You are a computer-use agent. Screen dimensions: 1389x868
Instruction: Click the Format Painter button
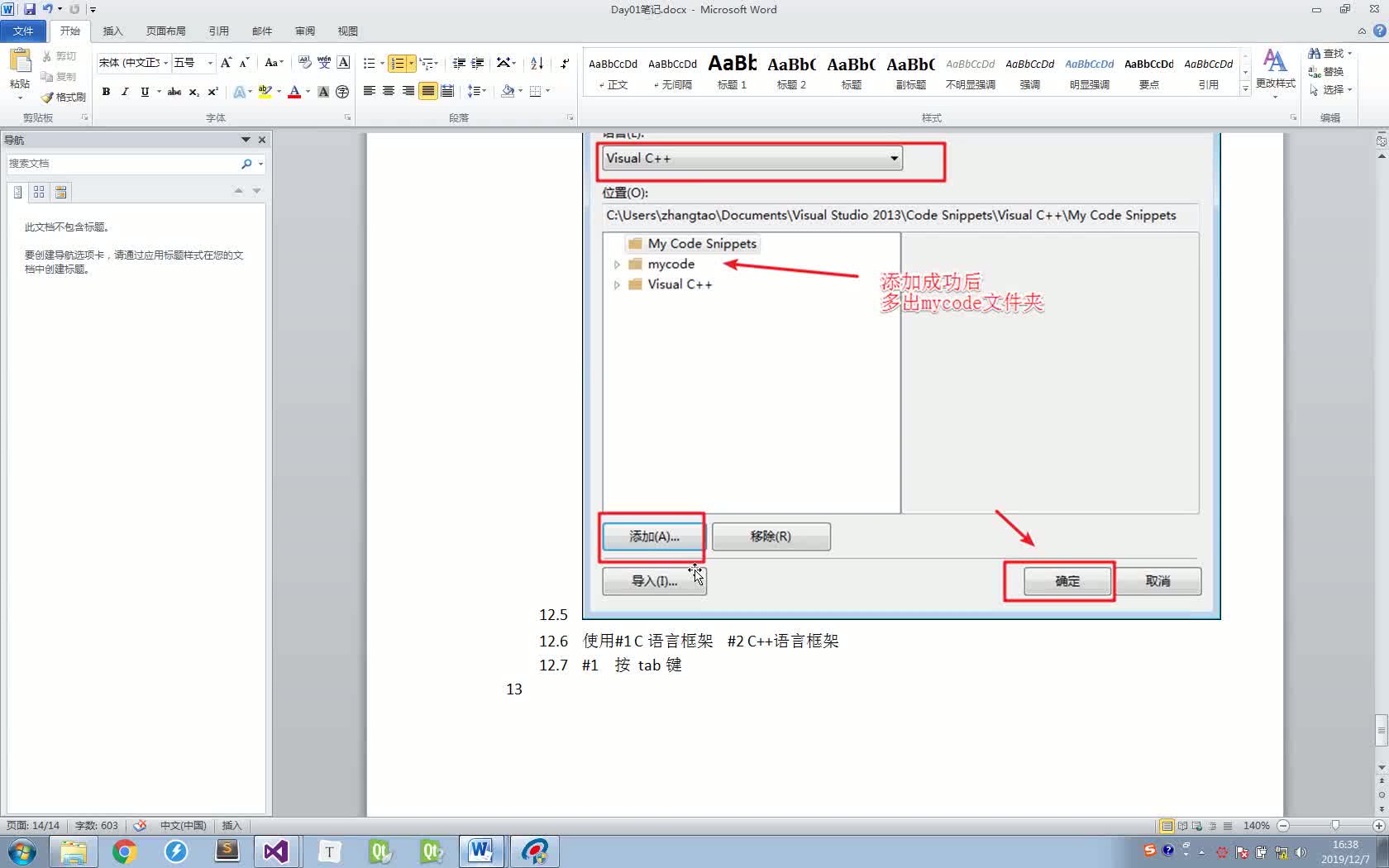(64, 97)
